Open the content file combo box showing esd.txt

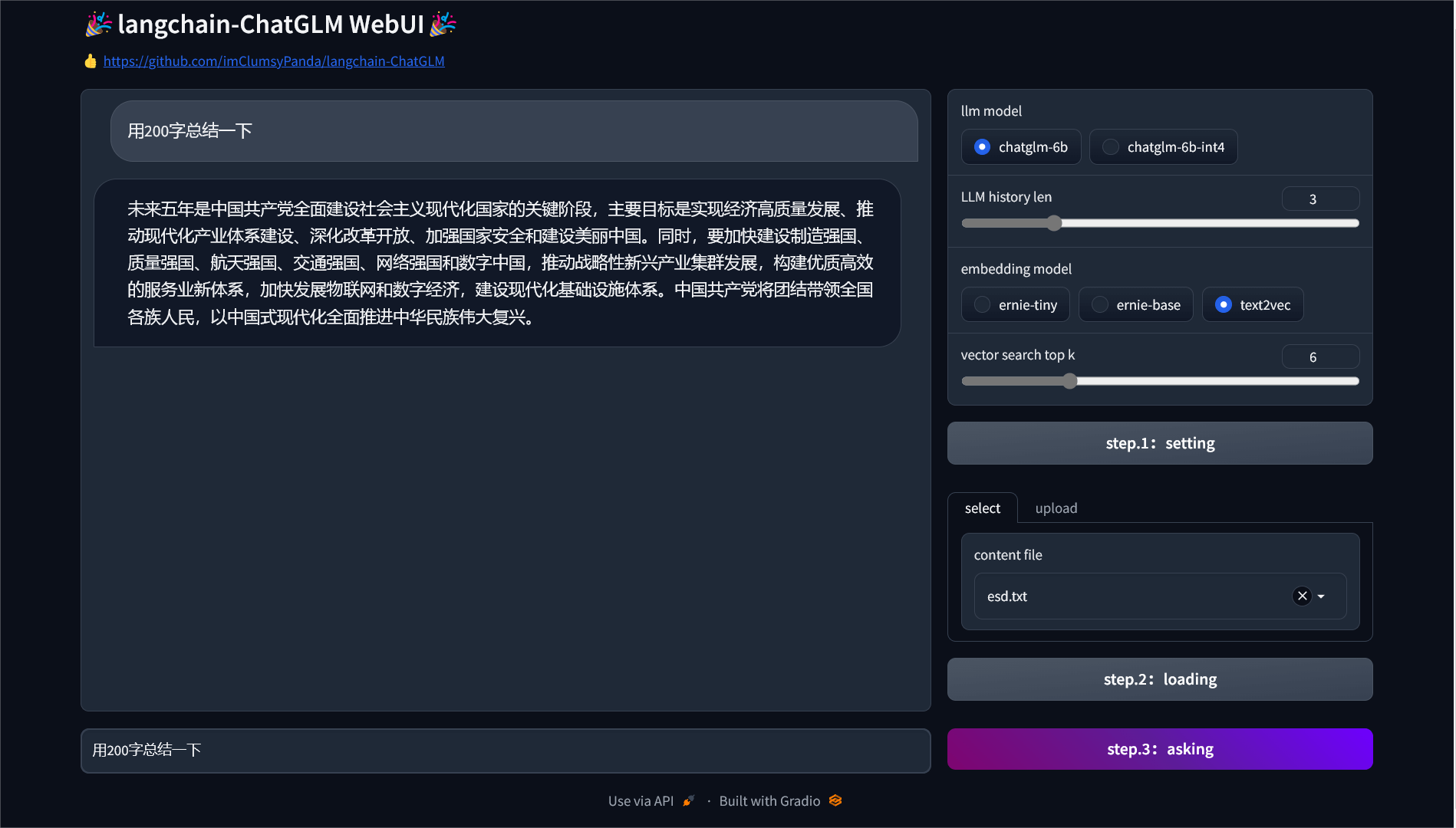pos(1135,596)
